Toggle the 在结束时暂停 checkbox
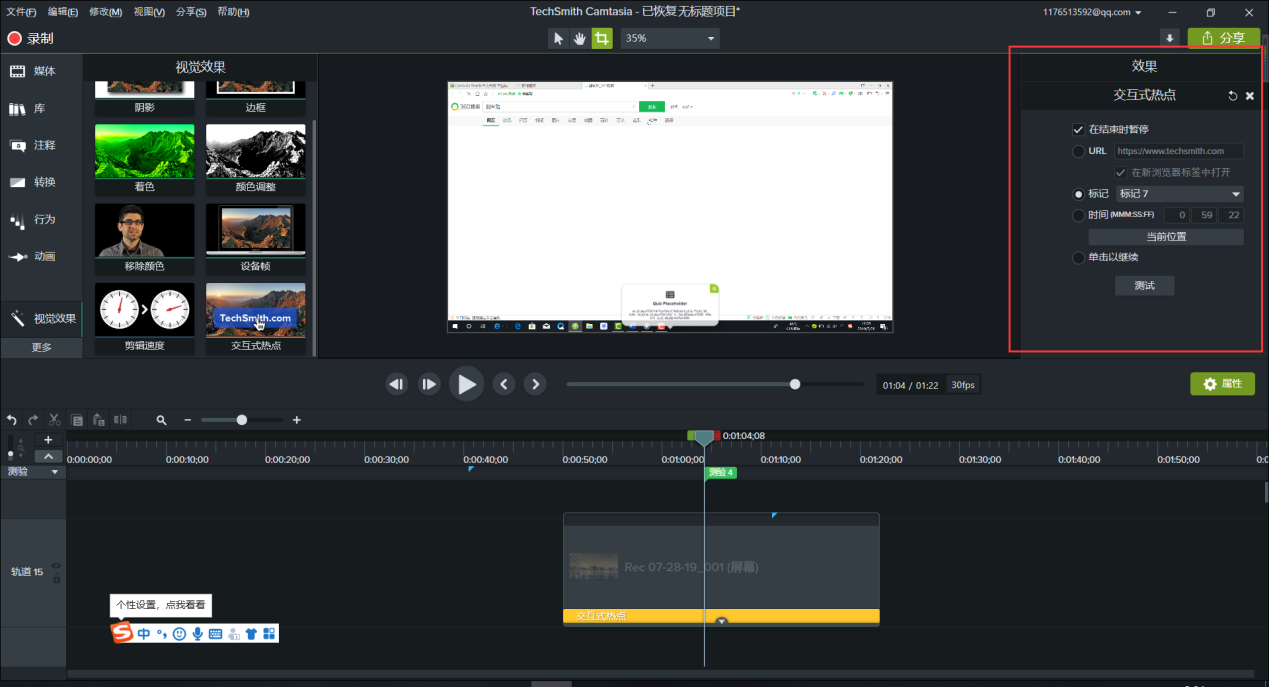1269x687 pixels. pos(1078,130)
